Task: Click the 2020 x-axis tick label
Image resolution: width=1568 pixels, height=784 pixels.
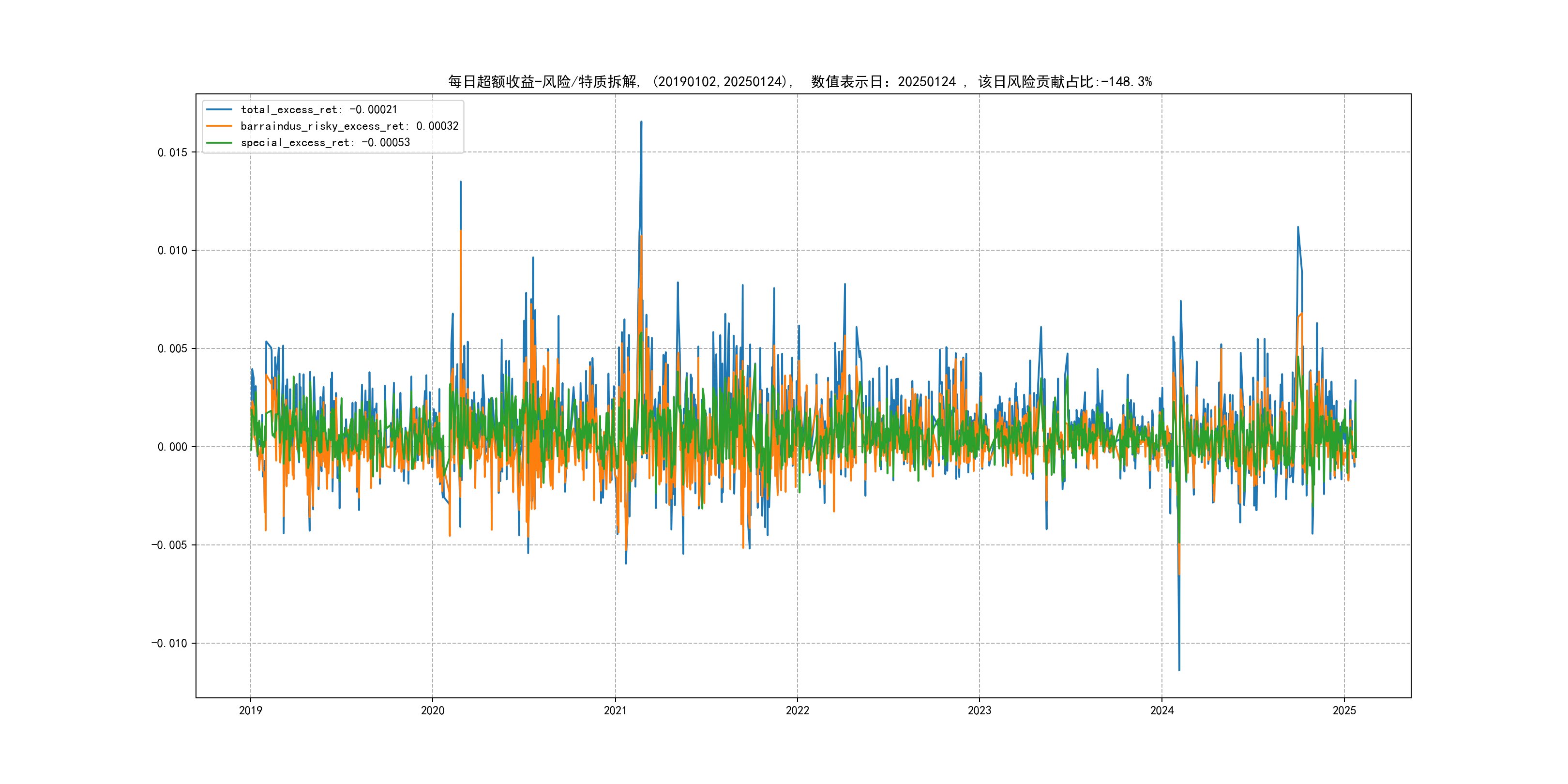Action: point(433,710)
